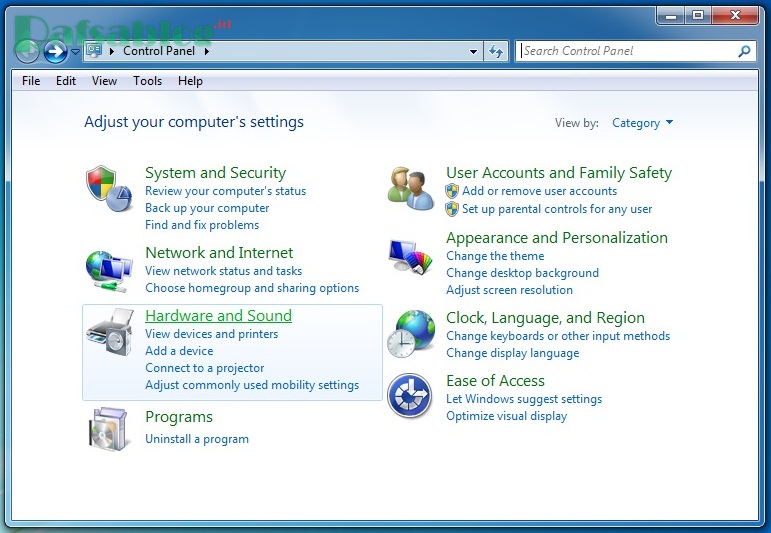Open Choose homegroup and sharing options

point(252,288)
